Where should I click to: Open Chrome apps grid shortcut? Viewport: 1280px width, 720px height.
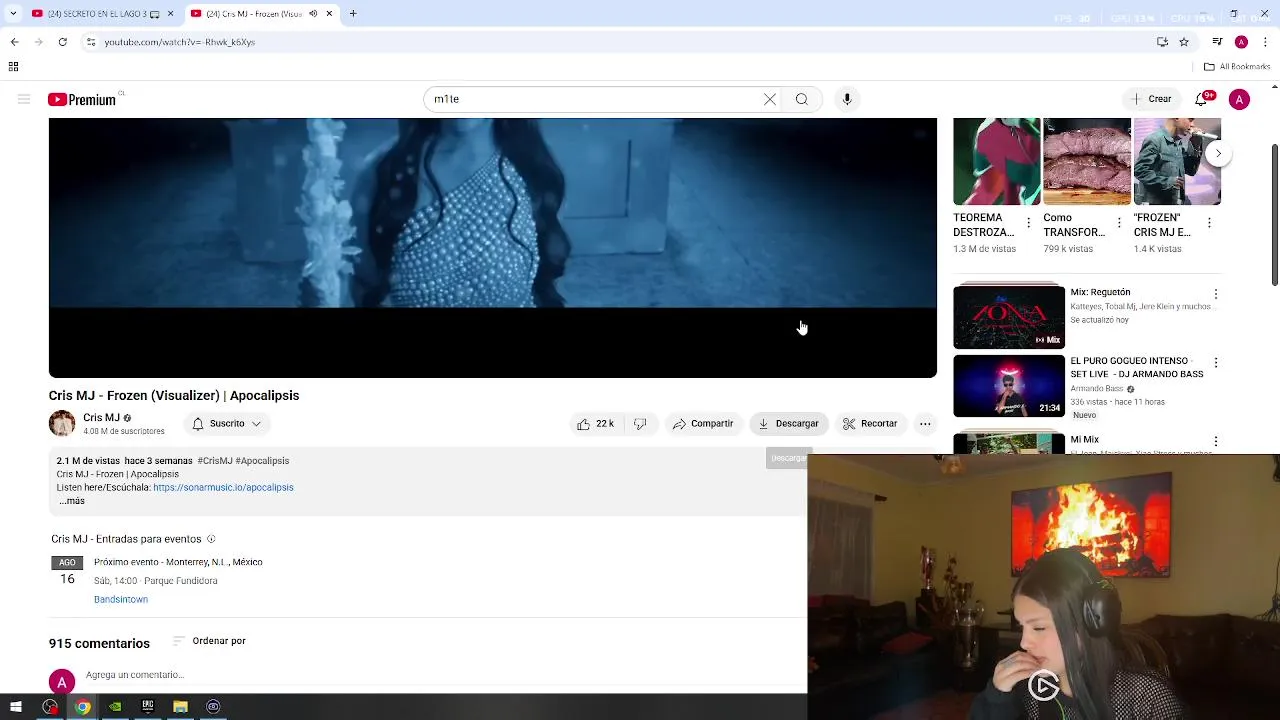pos(13,67)
